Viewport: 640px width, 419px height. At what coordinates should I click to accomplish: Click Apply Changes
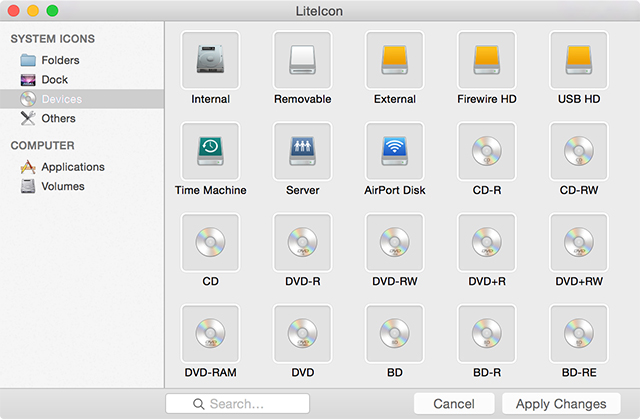(561, 403)
